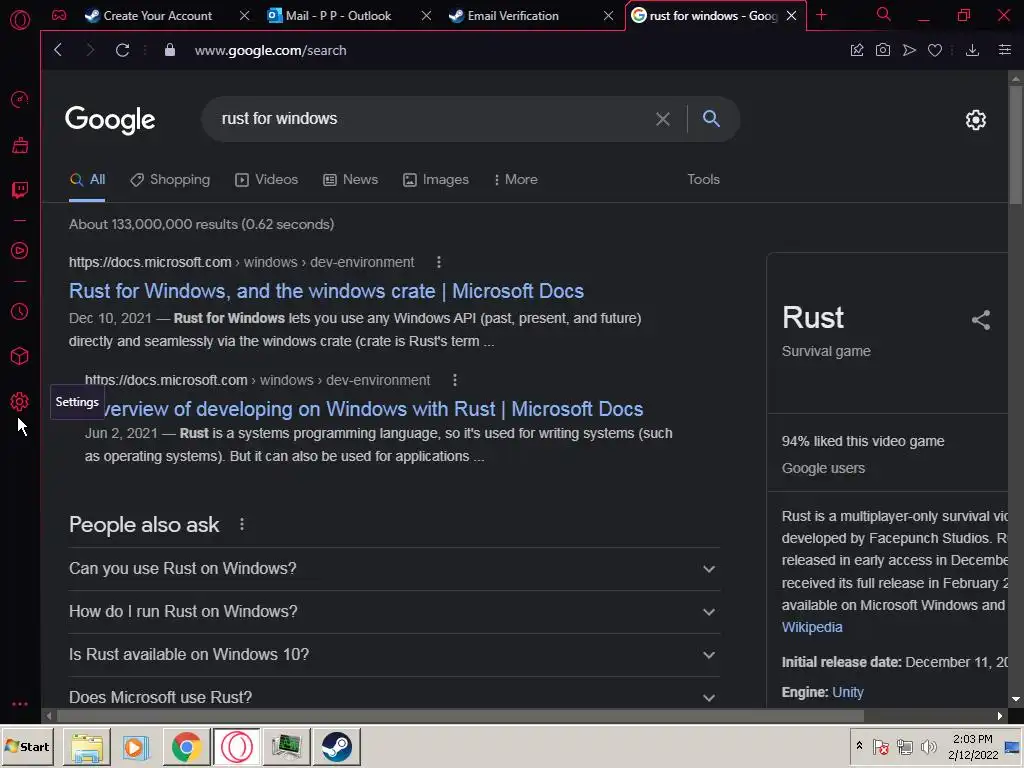The height and width of the screenshot is (768, 1024).
Task: Open downloads panel icon
Action: pos(972,50)
